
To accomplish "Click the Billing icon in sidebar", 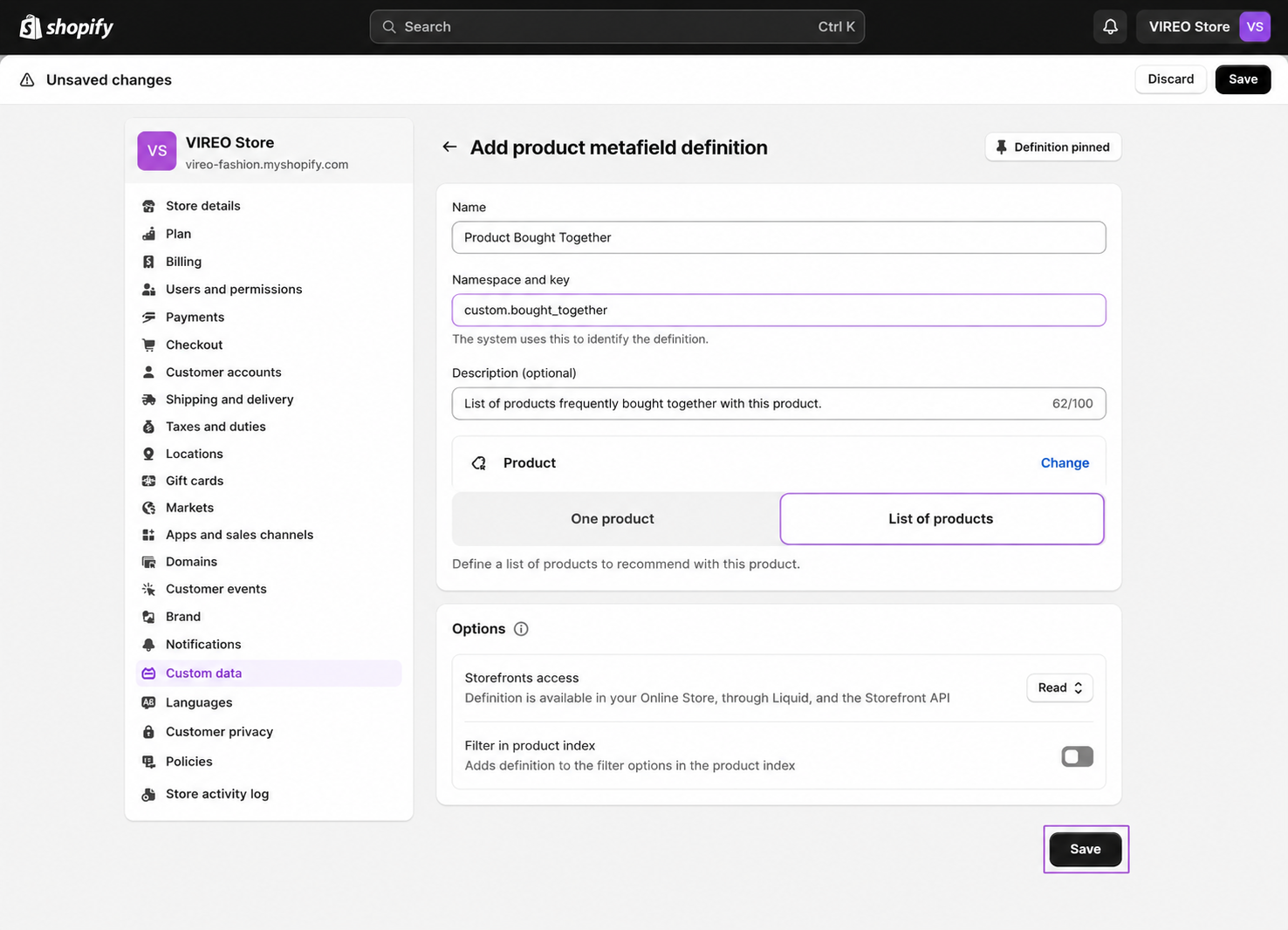I will (148, 262).
